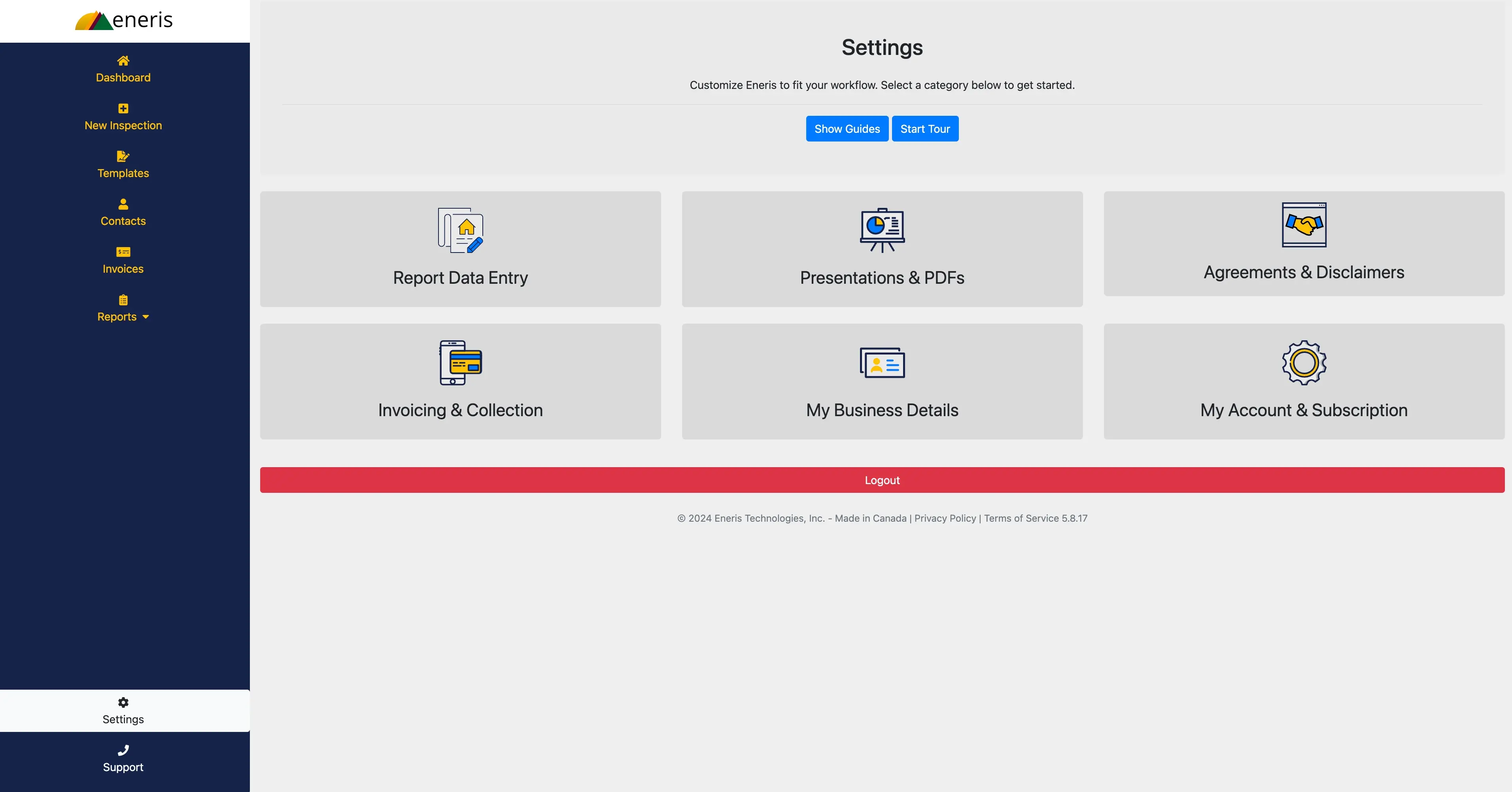Click the New Inspection plus icon

pos(123,109)
